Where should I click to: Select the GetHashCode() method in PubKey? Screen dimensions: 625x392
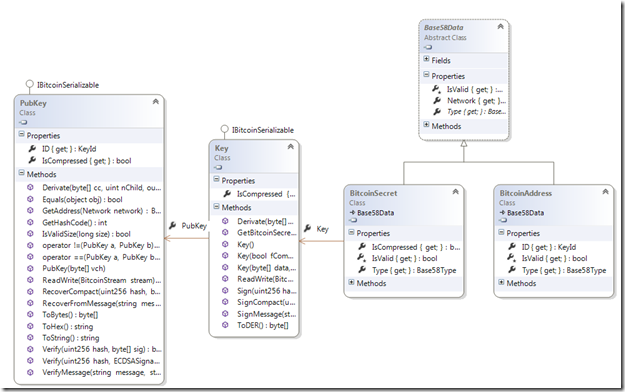(74, 223)
